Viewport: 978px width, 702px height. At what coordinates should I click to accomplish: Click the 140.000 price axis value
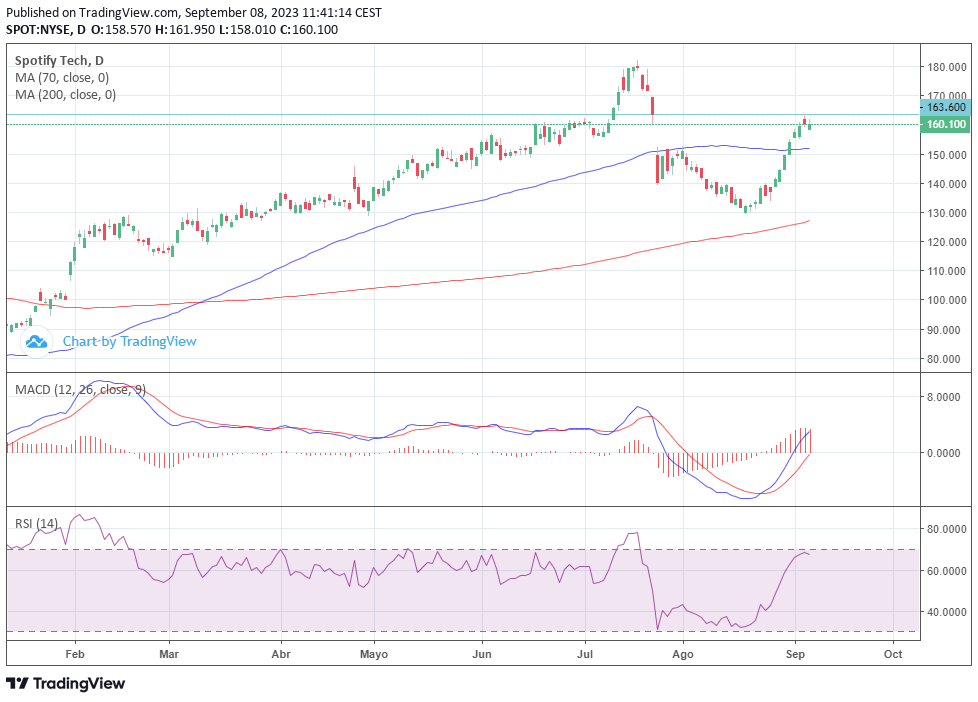[947, 184]
